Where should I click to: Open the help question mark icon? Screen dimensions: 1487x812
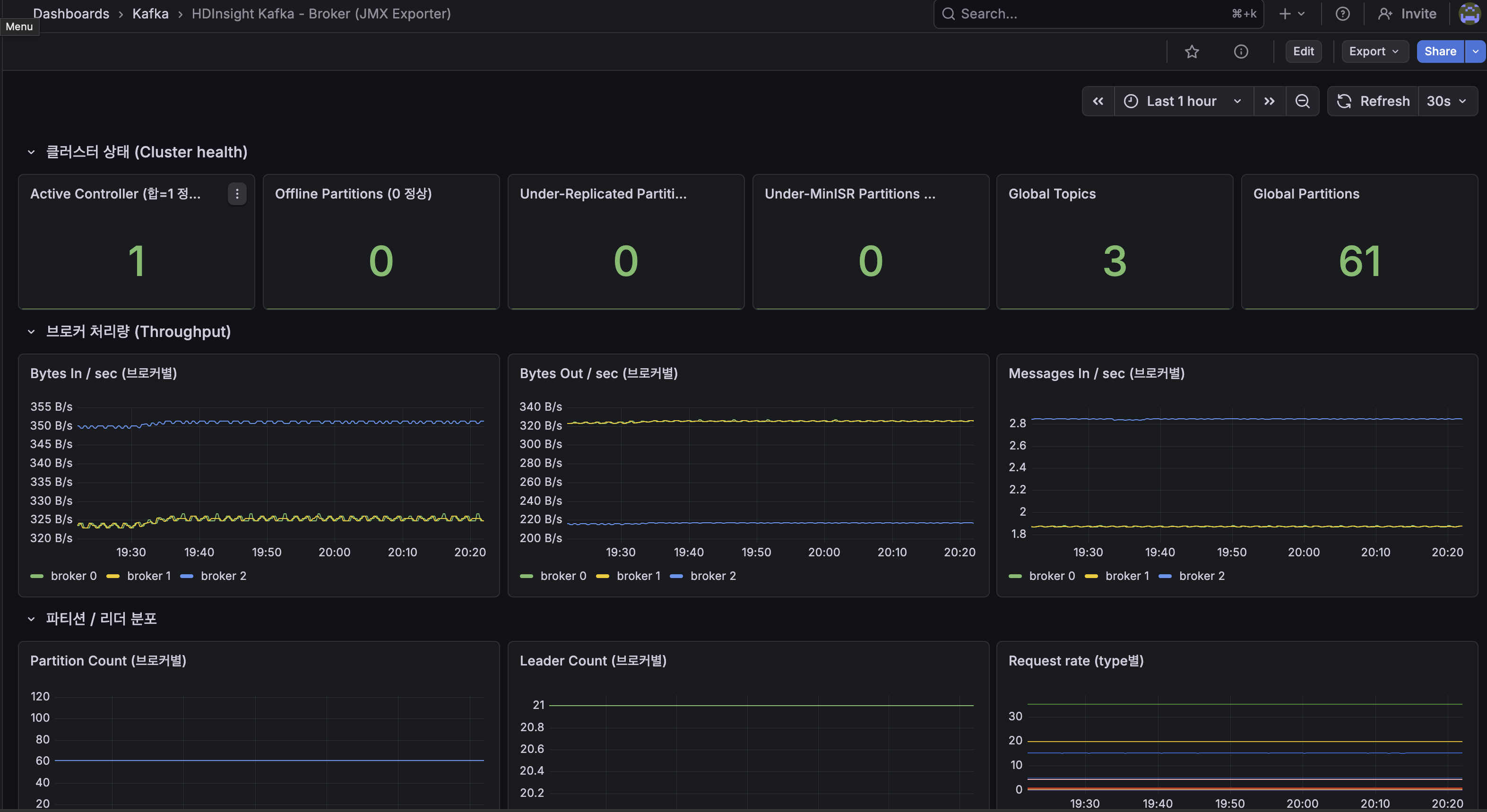pos(1343,14)
